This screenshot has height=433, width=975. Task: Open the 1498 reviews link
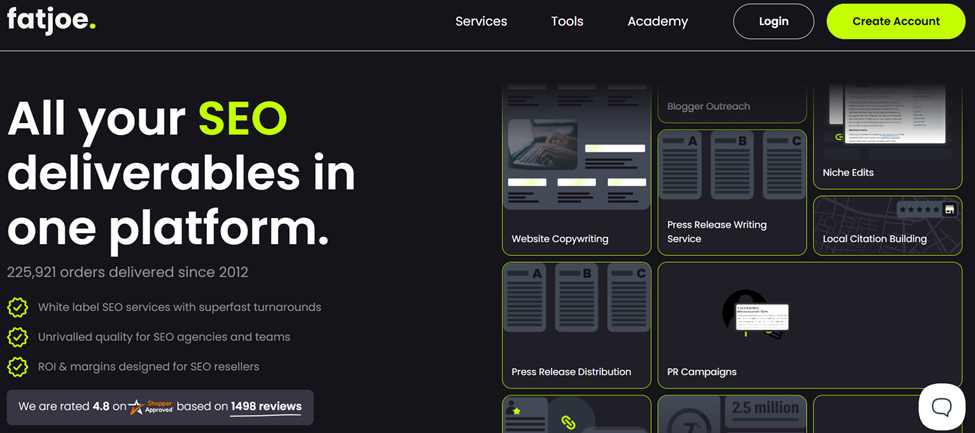point(266,407)
